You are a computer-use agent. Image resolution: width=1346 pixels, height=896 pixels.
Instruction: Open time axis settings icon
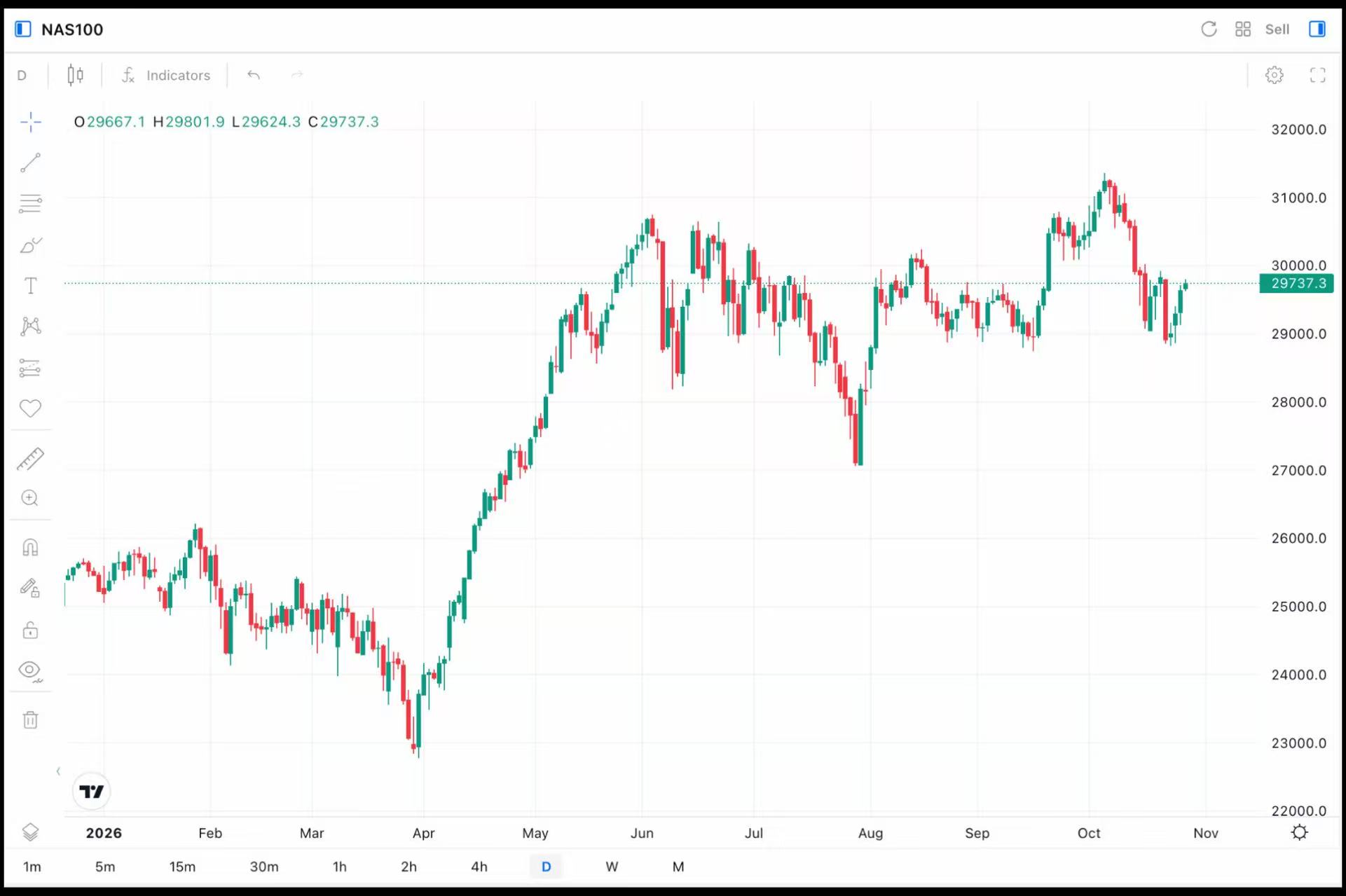pos(1300,832)
